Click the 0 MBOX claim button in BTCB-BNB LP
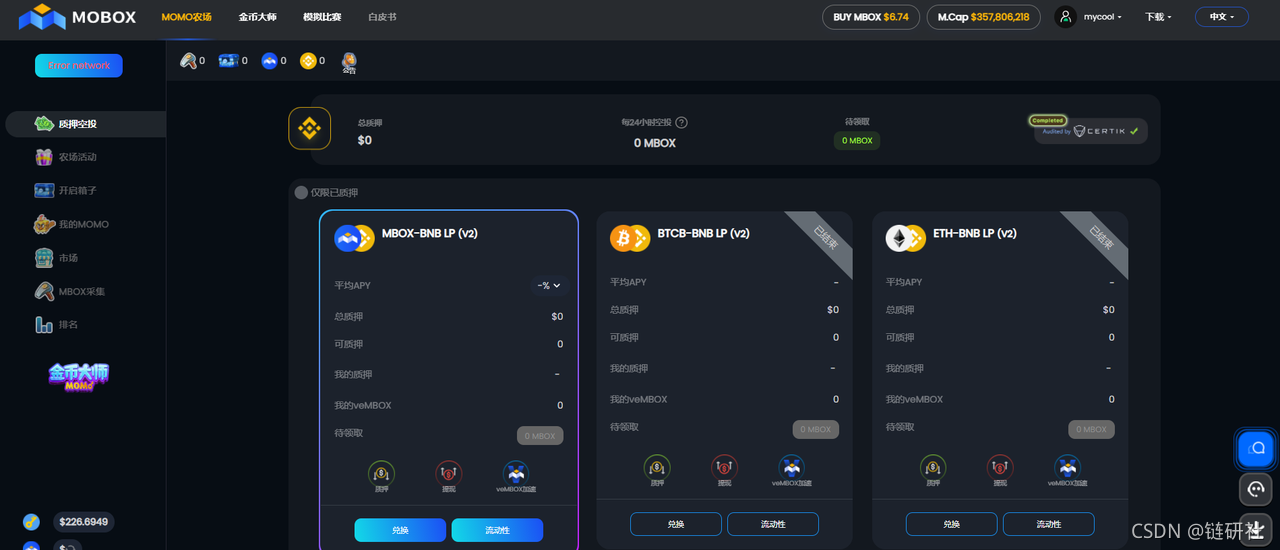Image resolution: width=1280 pixels, height=550 pixels. point(816,429)
